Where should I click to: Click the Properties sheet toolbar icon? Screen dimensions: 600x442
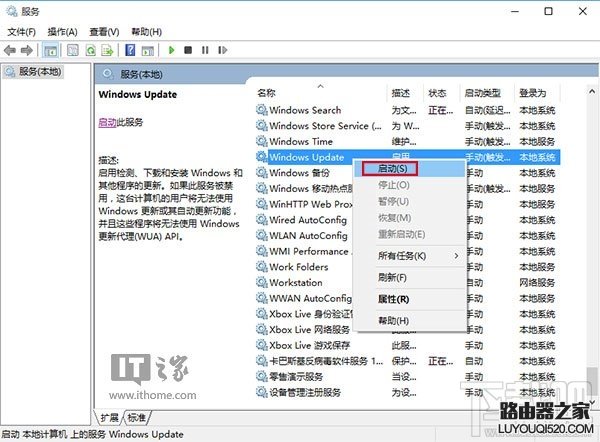click(73, 50)
